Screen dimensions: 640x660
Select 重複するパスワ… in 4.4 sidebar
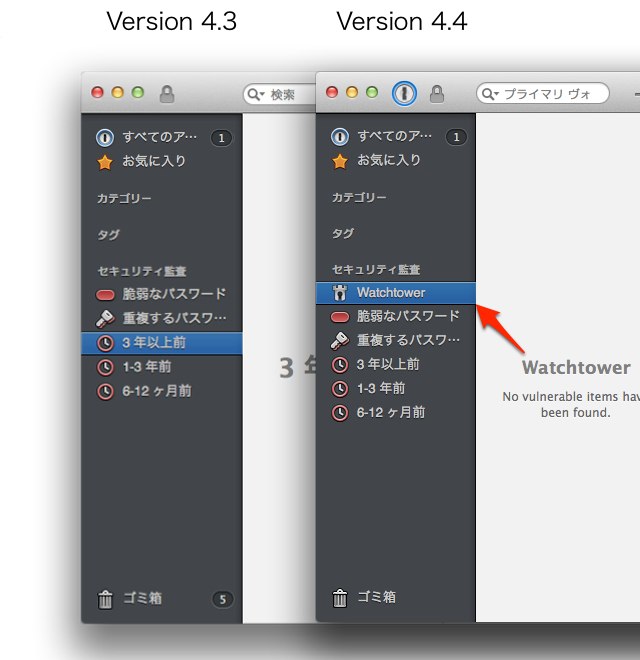click(x=396, y=340)
